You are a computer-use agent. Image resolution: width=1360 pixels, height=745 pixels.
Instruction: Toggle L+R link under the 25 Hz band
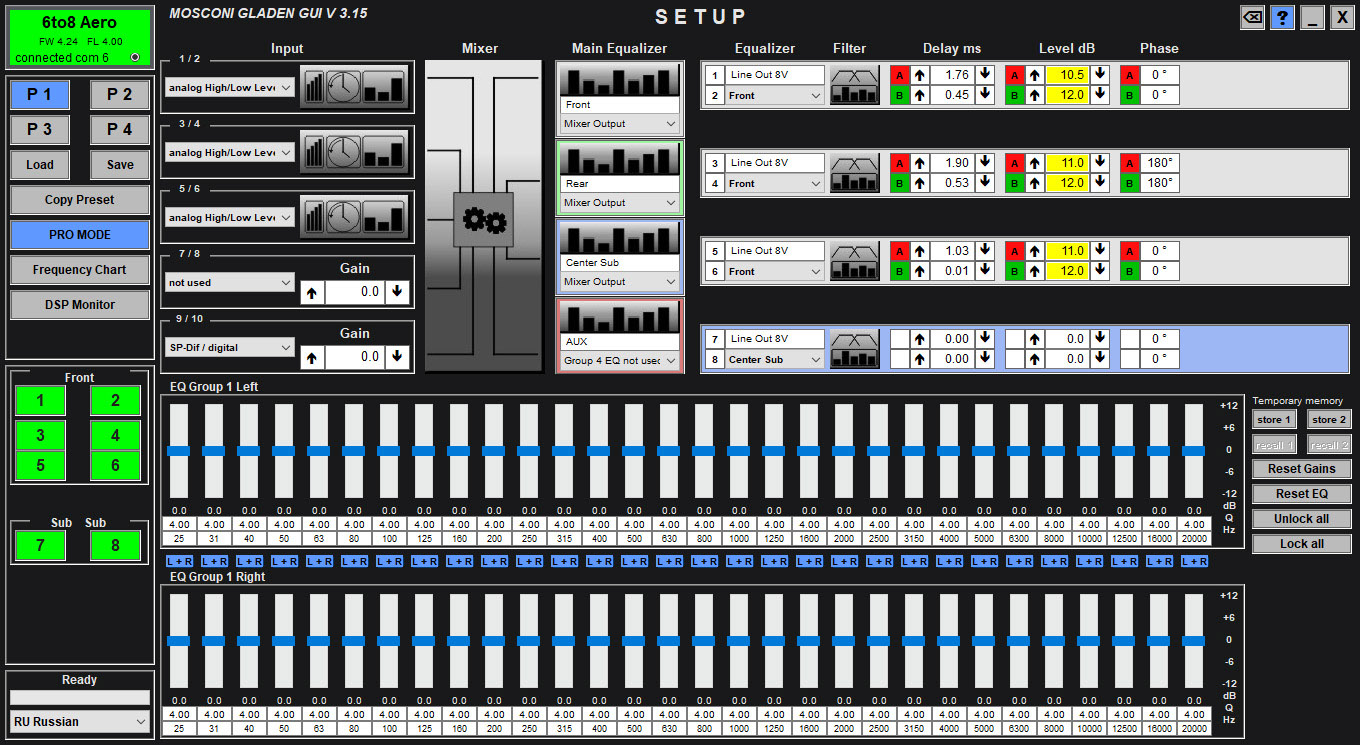[x=179, y=561]
